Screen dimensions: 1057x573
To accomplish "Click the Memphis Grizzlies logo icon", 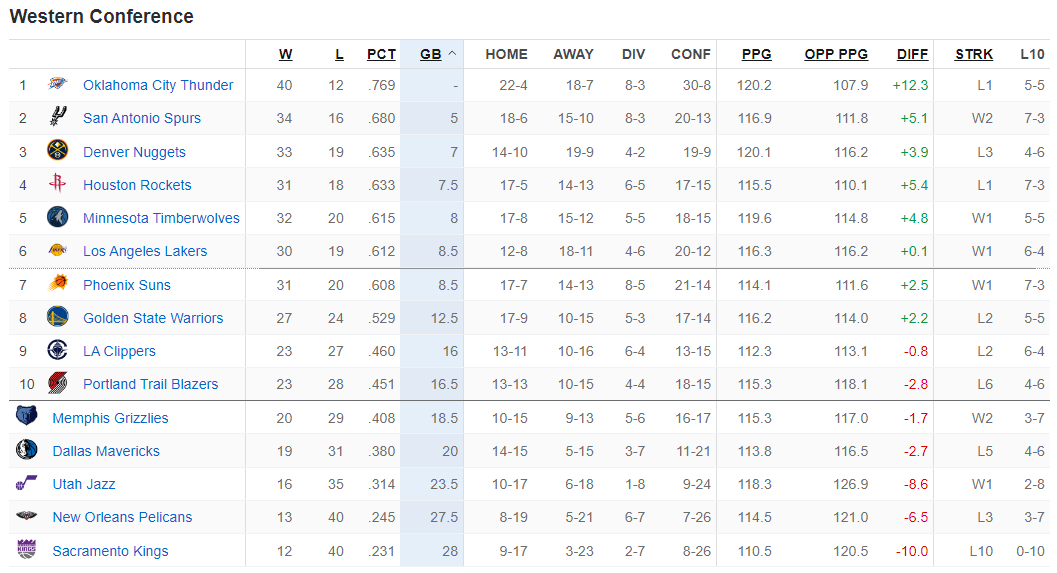I will click(x=26, y=417).
